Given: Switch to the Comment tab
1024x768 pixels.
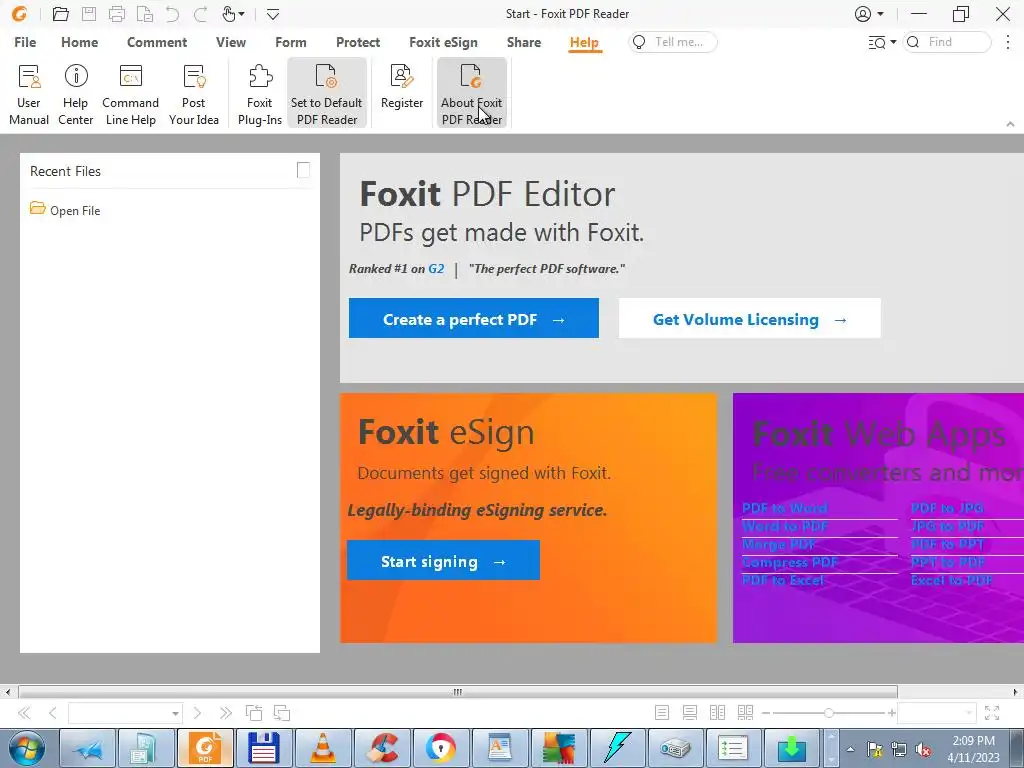Looking at the screenshot, I should click(x=157, y=42).
